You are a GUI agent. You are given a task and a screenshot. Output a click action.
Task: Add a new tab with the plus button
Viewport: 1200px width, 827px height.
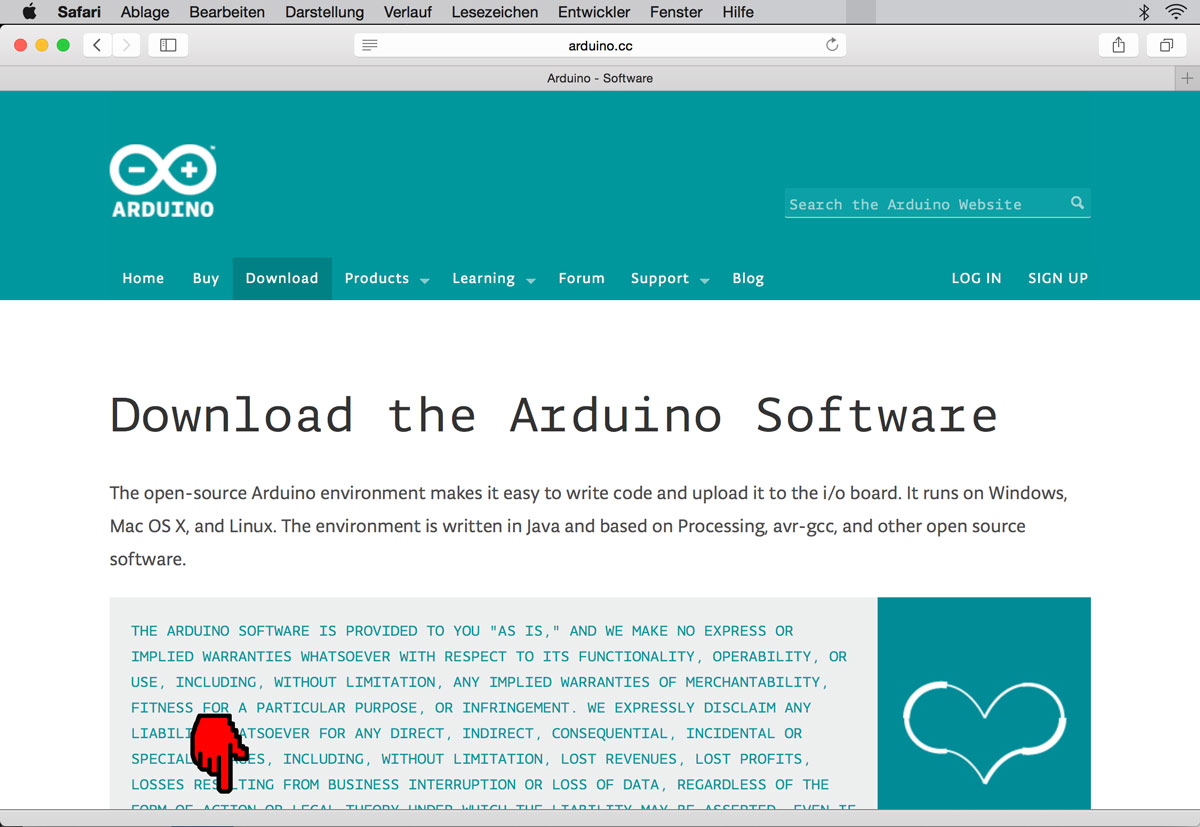pos(1187,78)
